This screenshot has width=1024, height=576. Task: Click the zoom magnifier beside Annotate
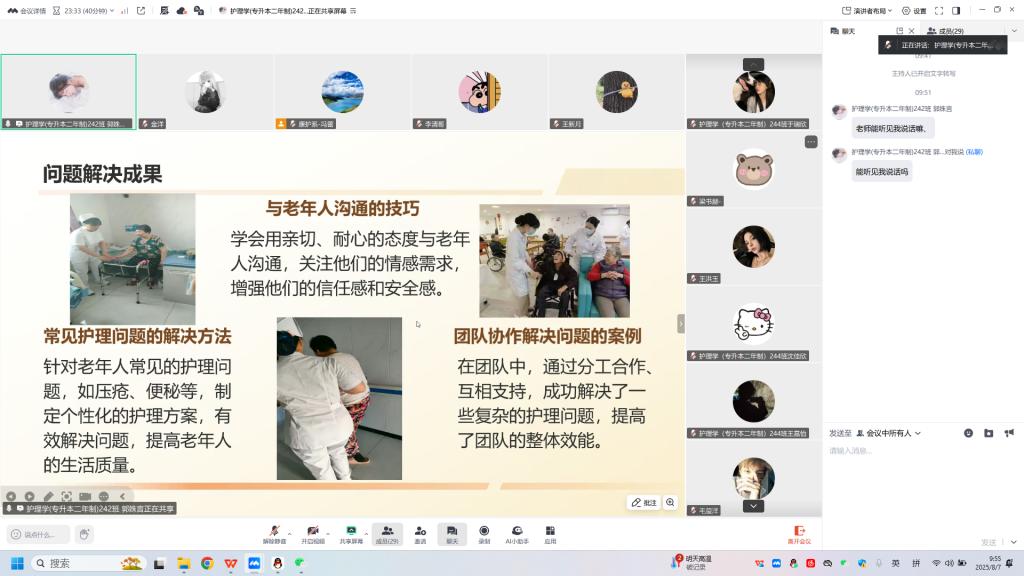point(671,503)
